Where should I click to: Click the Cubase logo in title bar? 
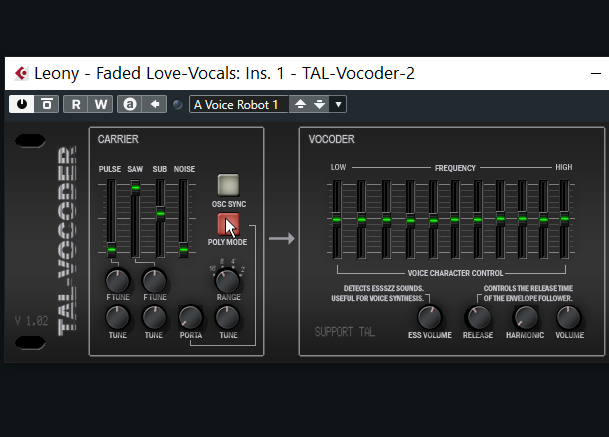22,73
